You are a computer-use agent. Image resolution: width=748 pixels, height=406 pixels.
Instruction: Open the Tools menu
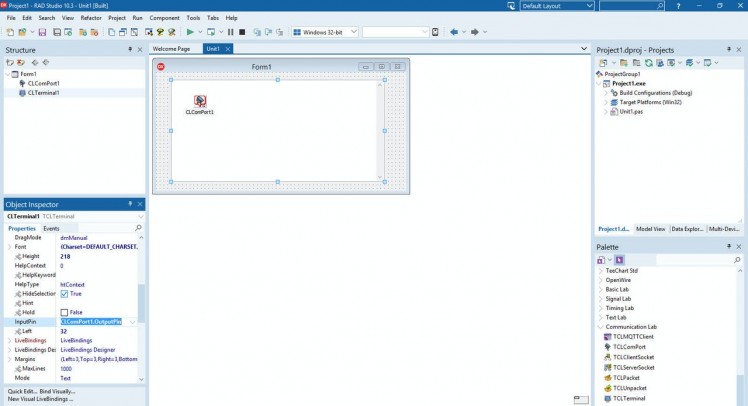click(193, 18)
